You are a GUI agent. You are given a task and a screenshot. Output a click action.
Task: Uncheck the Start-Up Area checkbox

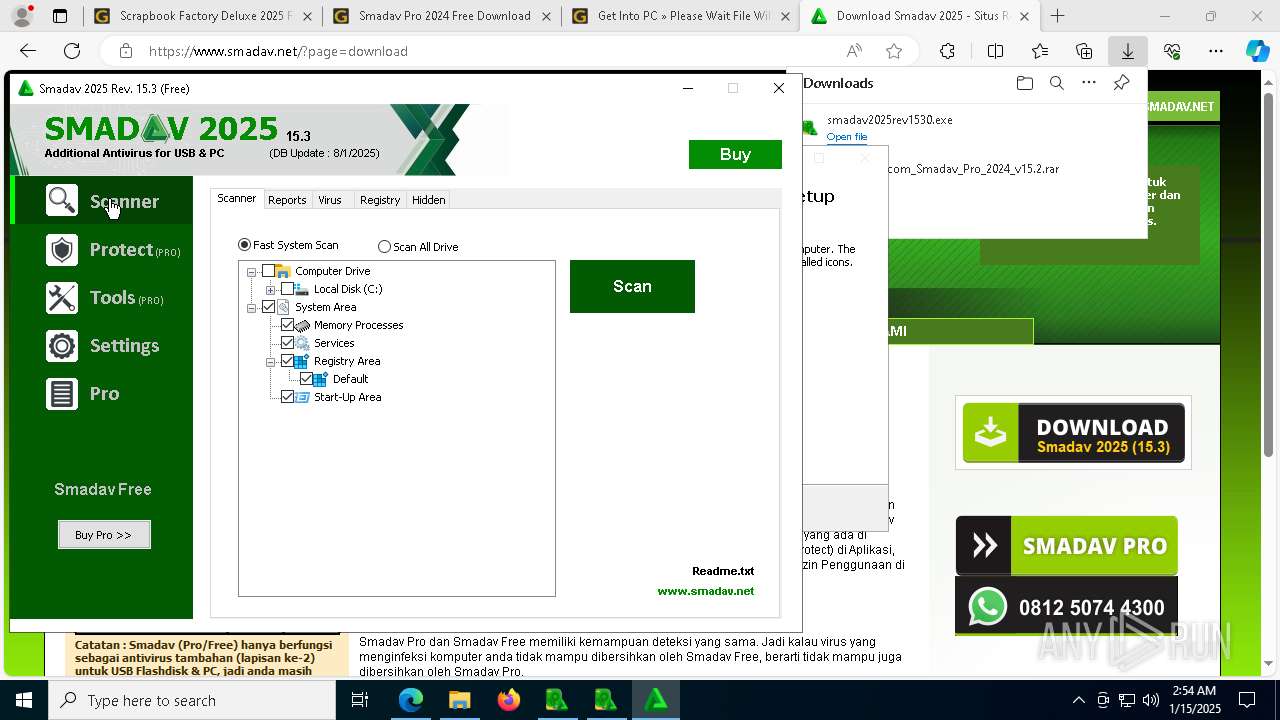point(287,397)
